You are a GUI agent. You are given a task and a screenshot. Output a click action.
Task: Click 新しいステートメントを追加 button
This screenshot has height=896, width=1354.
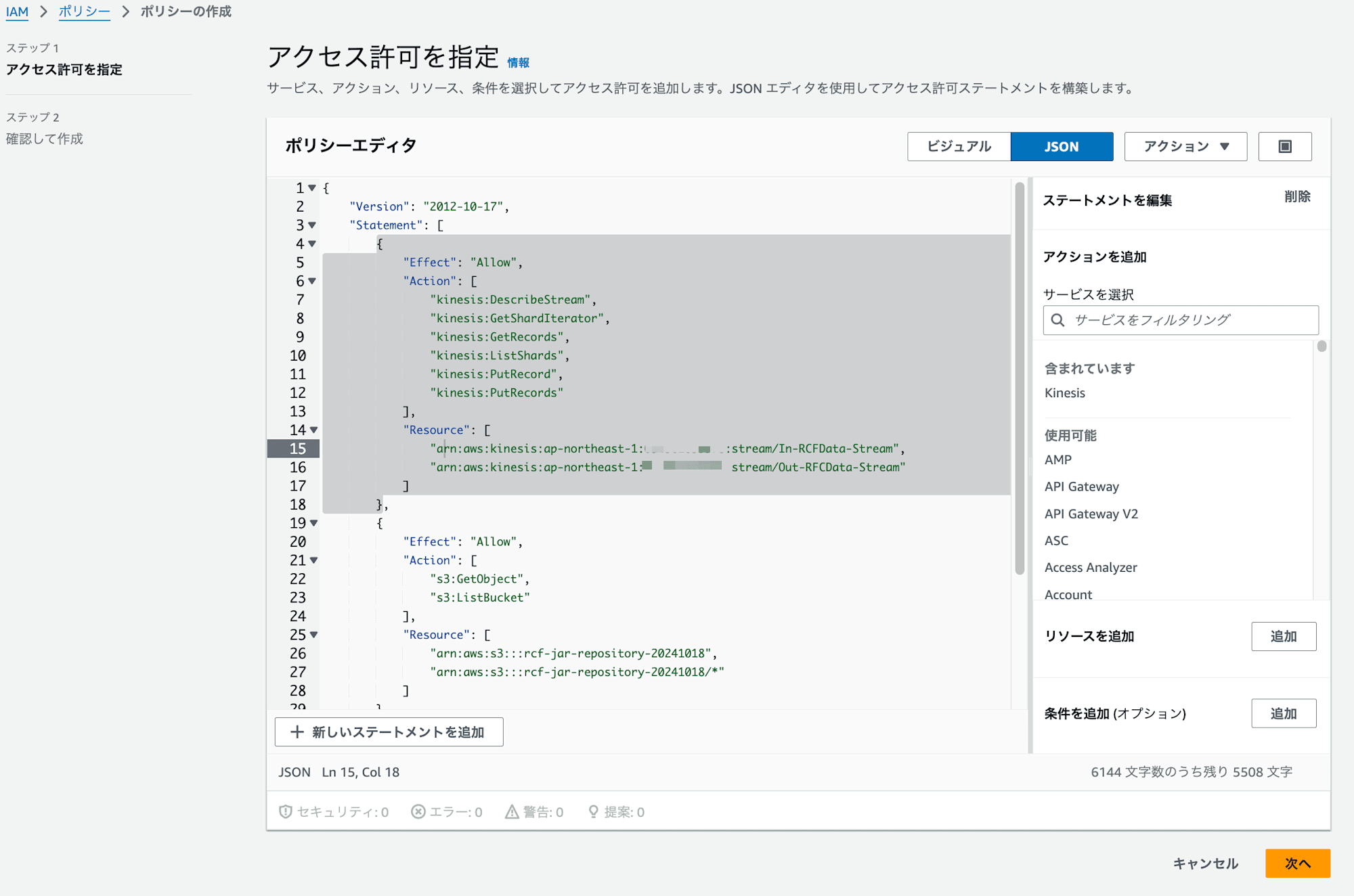tap(389, 732)
